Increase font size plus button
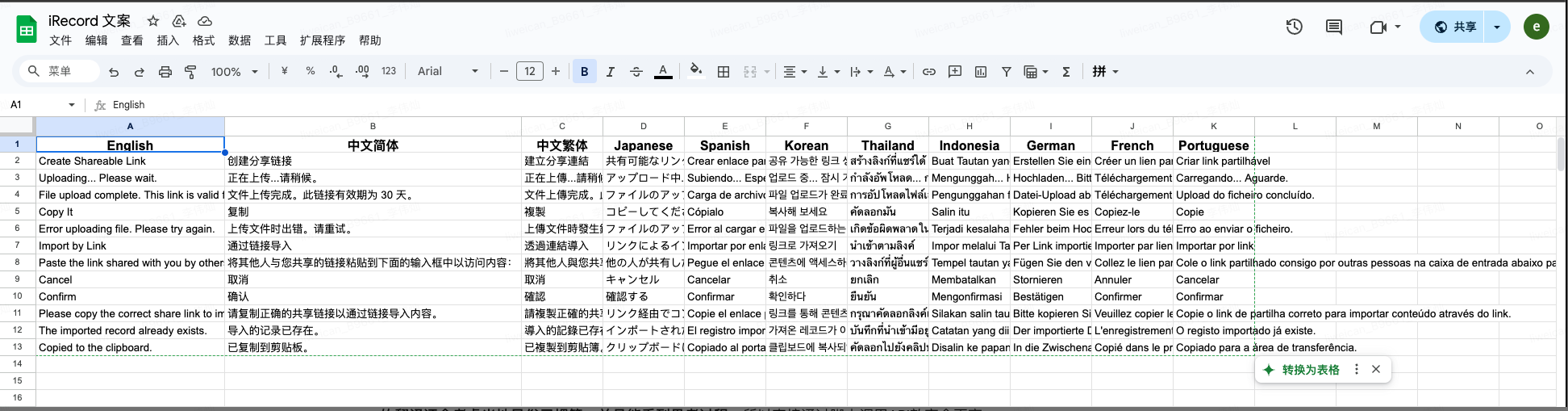 pos(556,72)
